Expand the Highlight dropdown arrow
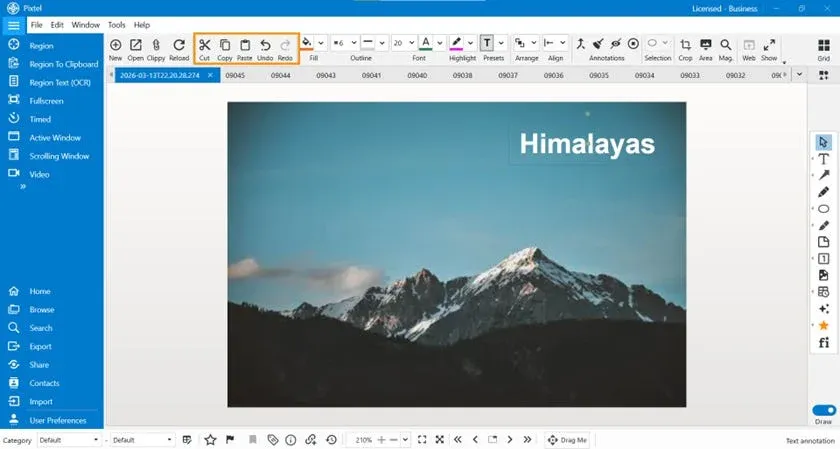The image size is (840, 449). pos(470,43)
